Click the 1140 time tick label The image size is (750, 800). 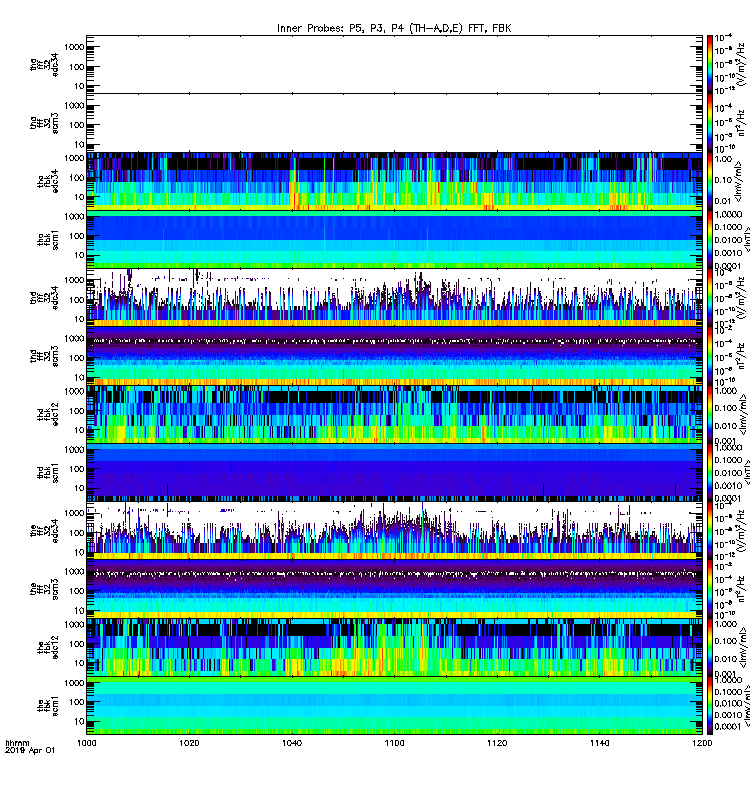(599, 743)
